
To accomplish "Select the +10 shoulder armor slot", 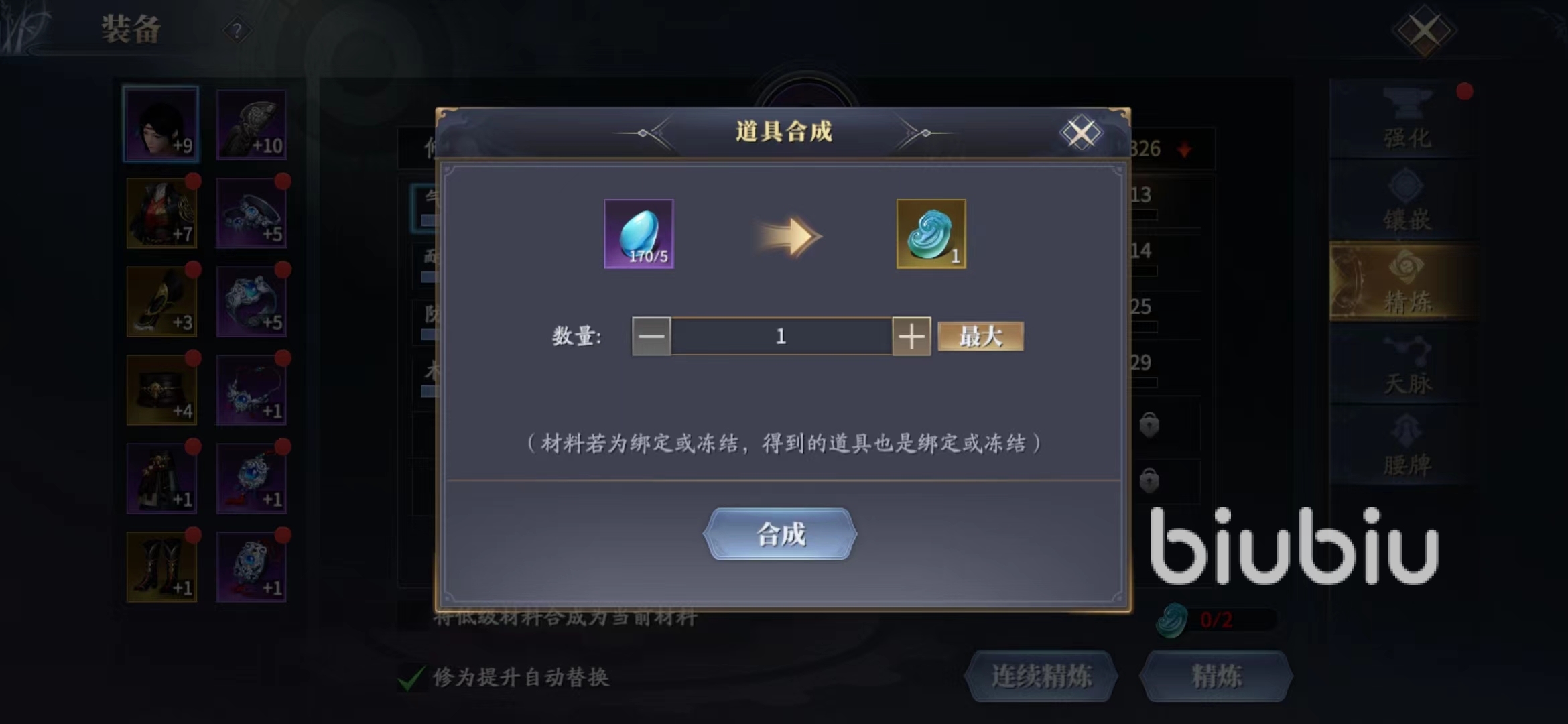I will (x=251, y=125).
